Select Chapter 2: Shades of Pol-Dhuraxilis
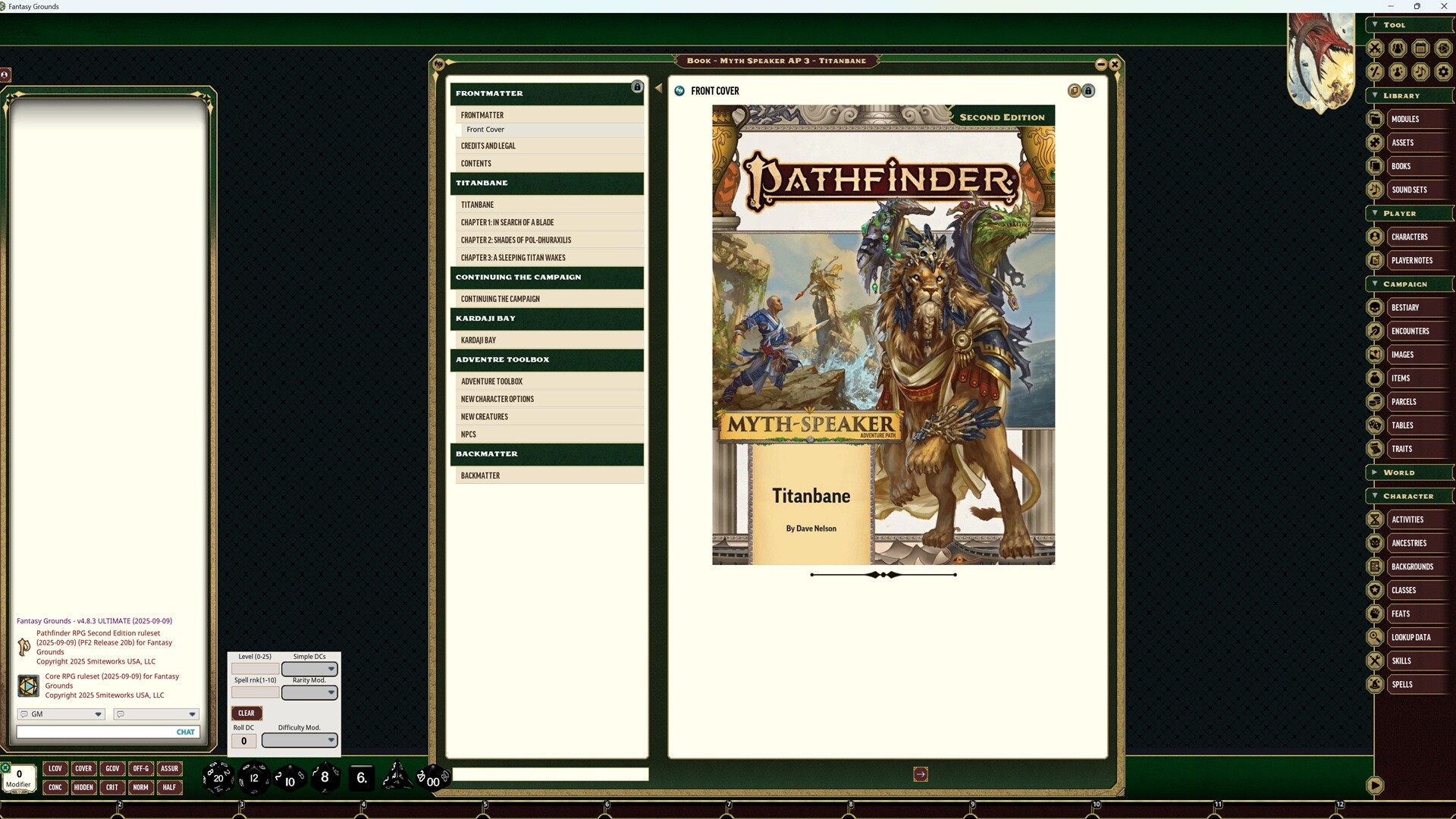1456x819 pixels. 516,240
